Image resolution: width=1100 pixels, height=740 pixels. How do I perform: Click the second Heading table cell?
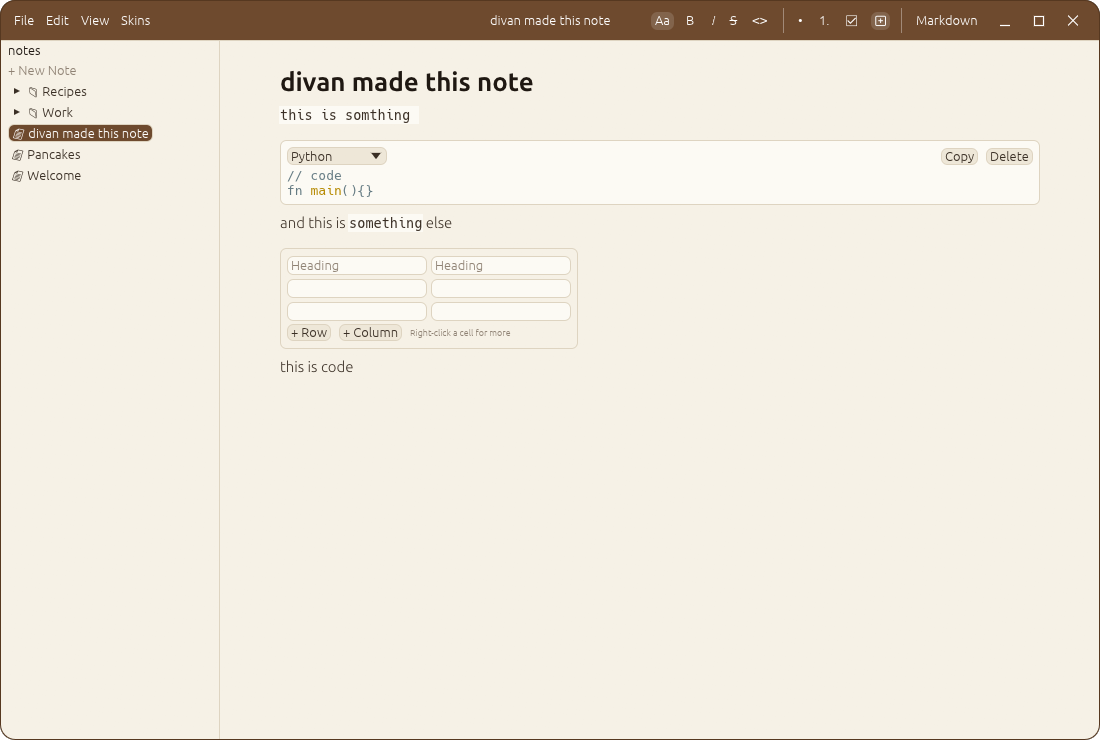501,265
